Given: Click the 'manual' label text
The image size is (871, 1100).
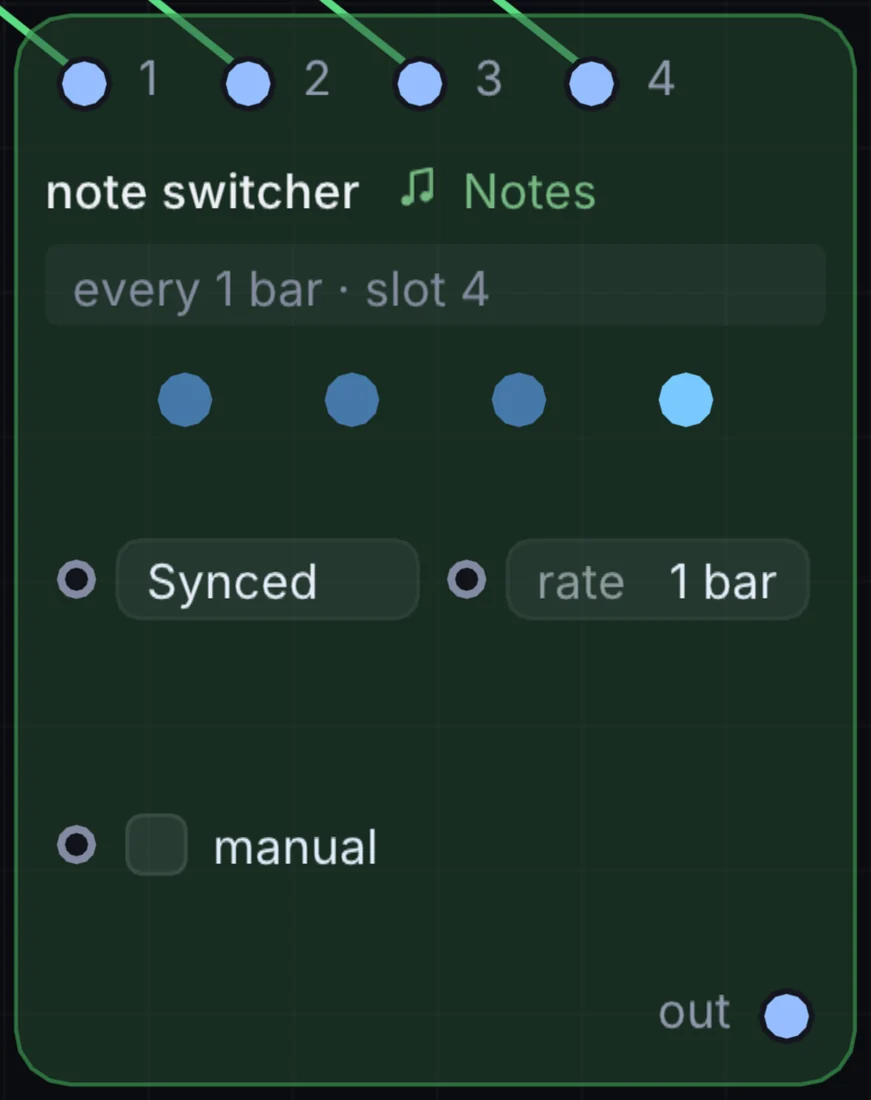Looking at the screenshot, I should [x=295, y=847].
